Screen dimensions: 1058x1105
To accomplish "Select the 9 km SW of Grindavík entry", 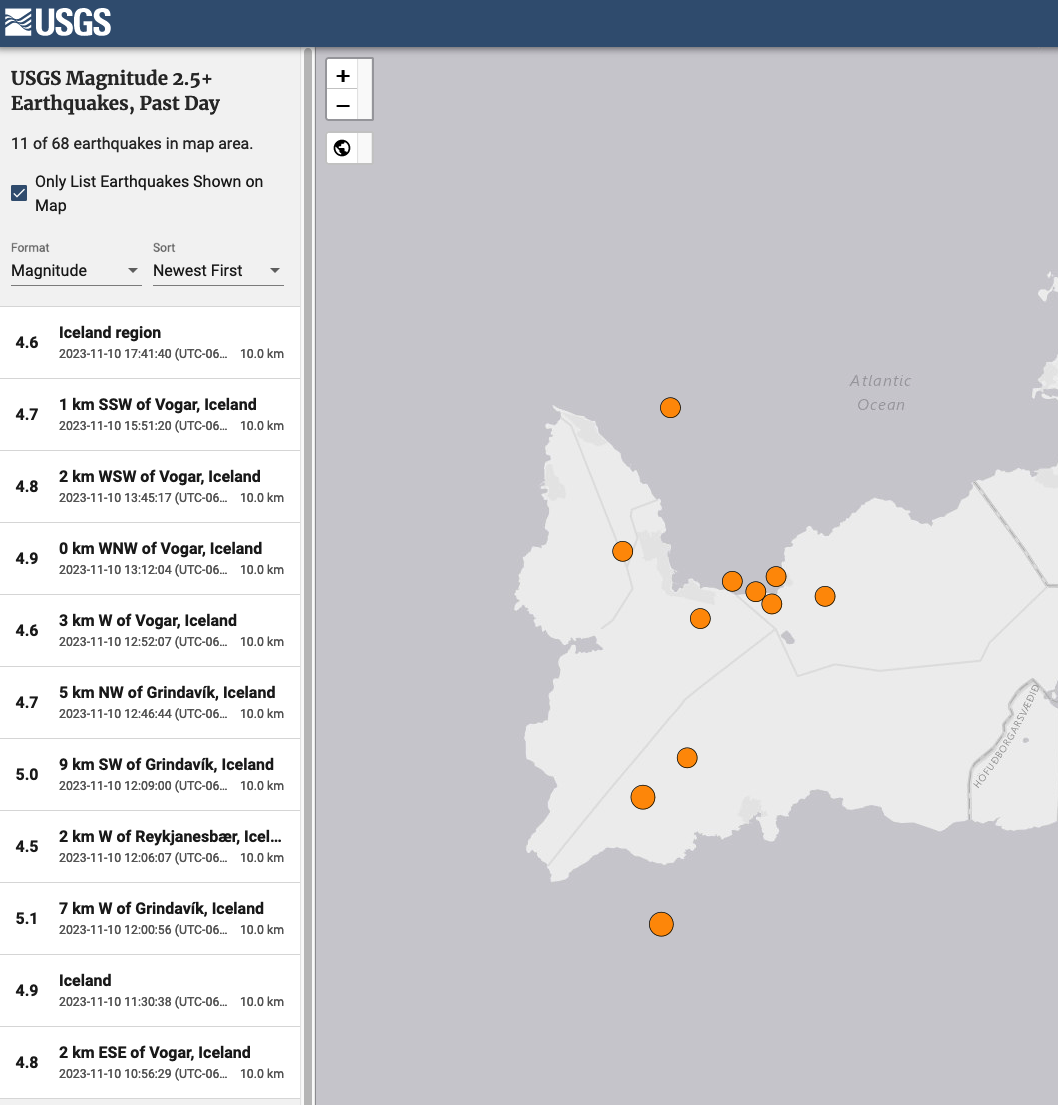I will [150, 774].
